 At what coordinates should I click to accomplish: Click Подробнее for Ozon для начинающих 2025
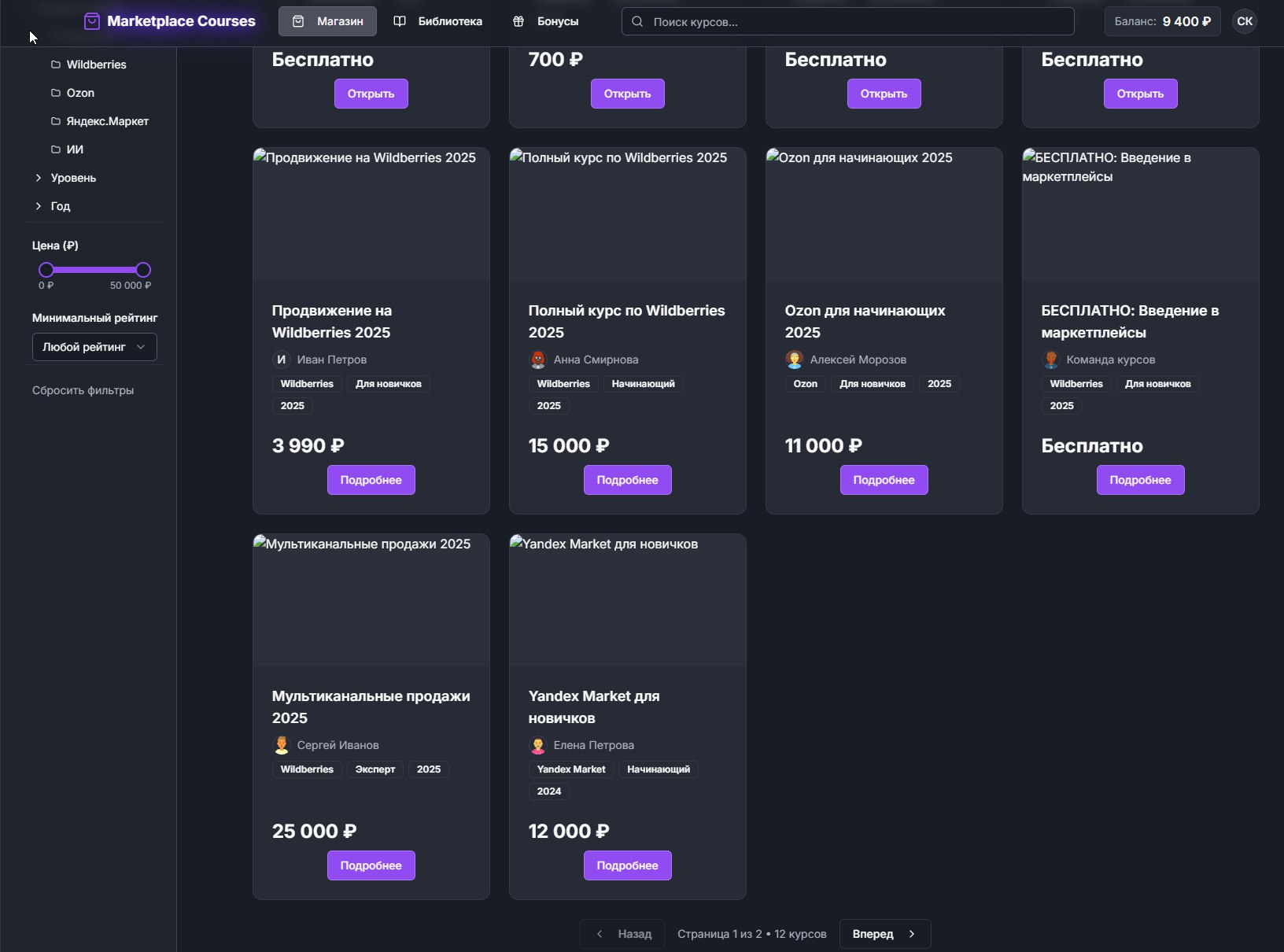(x=884, y=480)
